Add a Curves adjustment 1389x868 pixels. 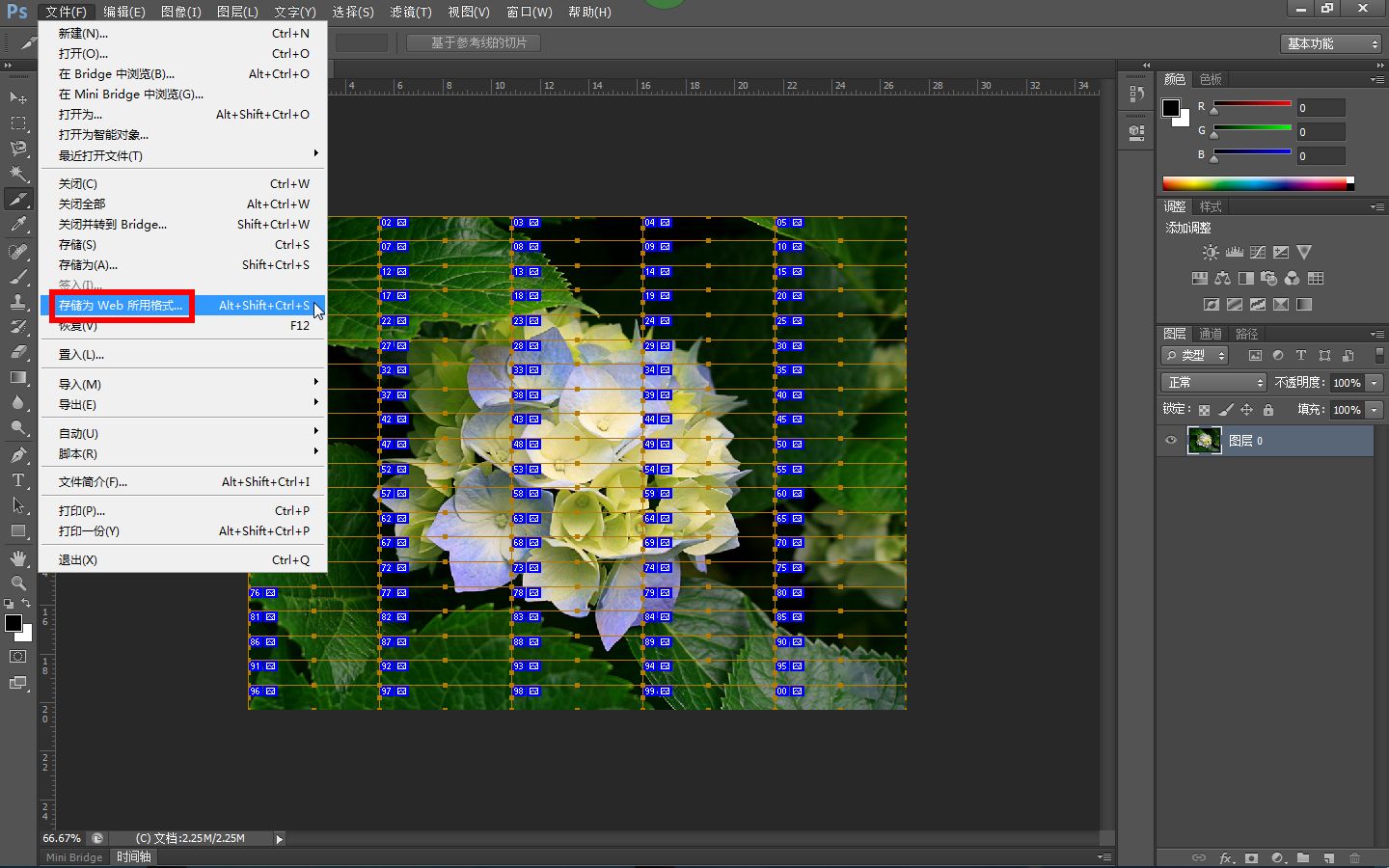(x=1258, y=252)
